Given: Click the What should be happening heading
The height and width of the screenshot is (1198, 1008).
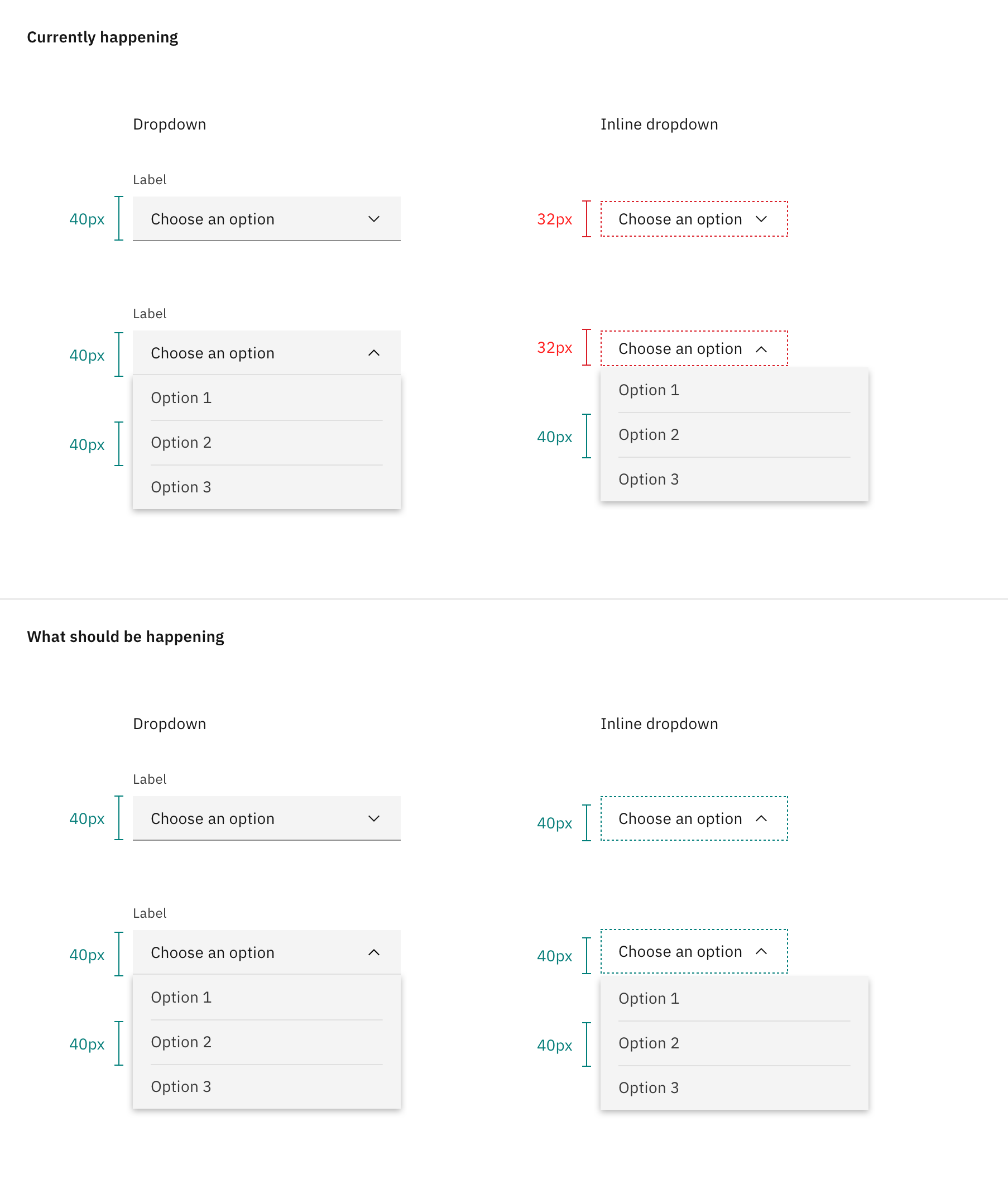Looking at the screenshot, I should (126, 636).
